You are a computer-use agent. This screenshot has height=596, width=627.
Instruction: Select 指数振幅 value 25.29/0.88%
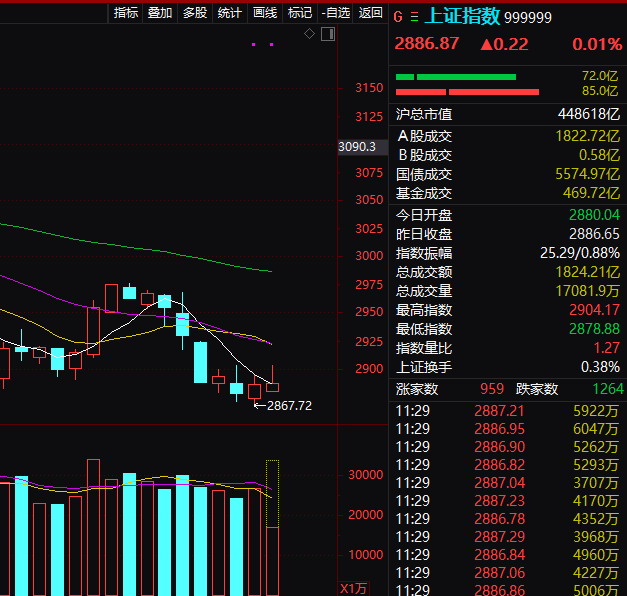click(580, 253)
